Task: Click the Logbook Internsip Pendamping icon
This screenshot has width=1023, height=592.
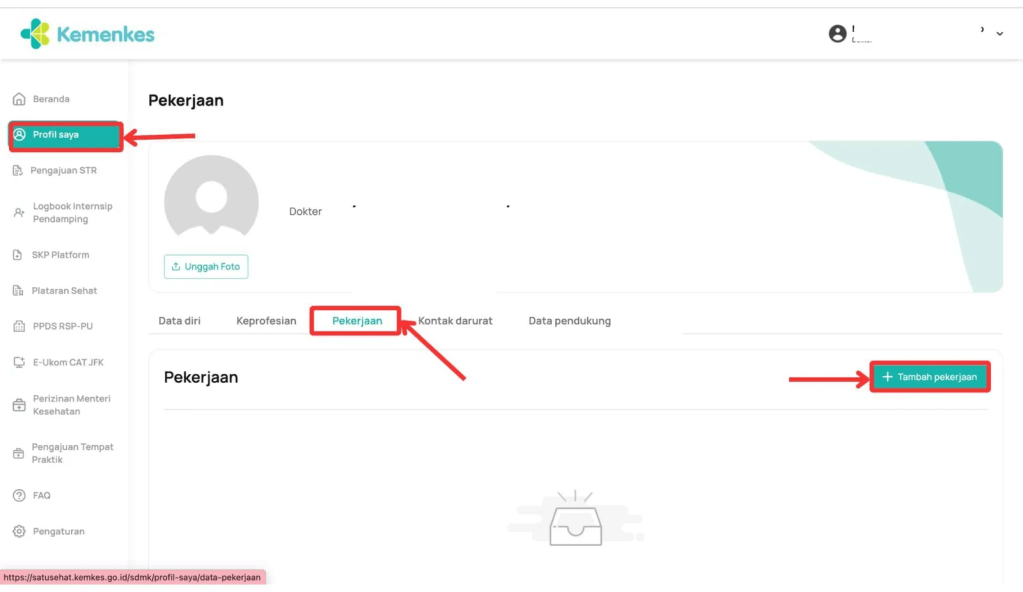Action: [x=18, y=213]
